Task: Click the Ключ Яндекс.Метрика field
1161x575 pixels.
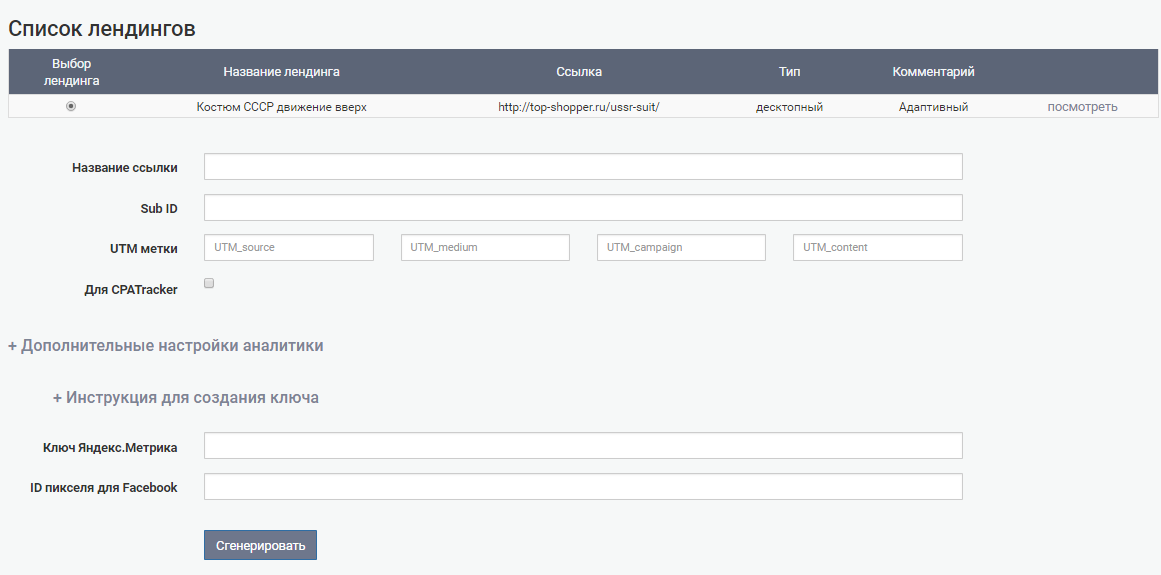Action: click(583, 446)
